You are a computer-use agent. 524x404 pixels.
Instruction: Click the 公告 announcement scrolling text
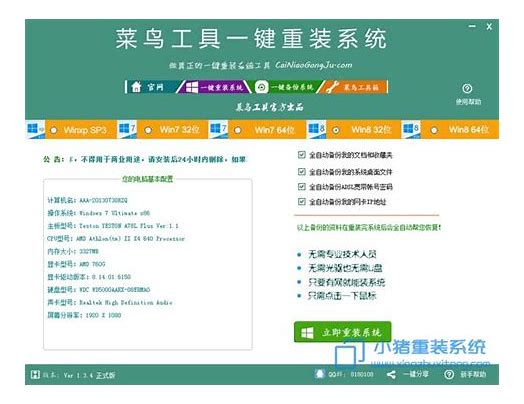point(145,159)
